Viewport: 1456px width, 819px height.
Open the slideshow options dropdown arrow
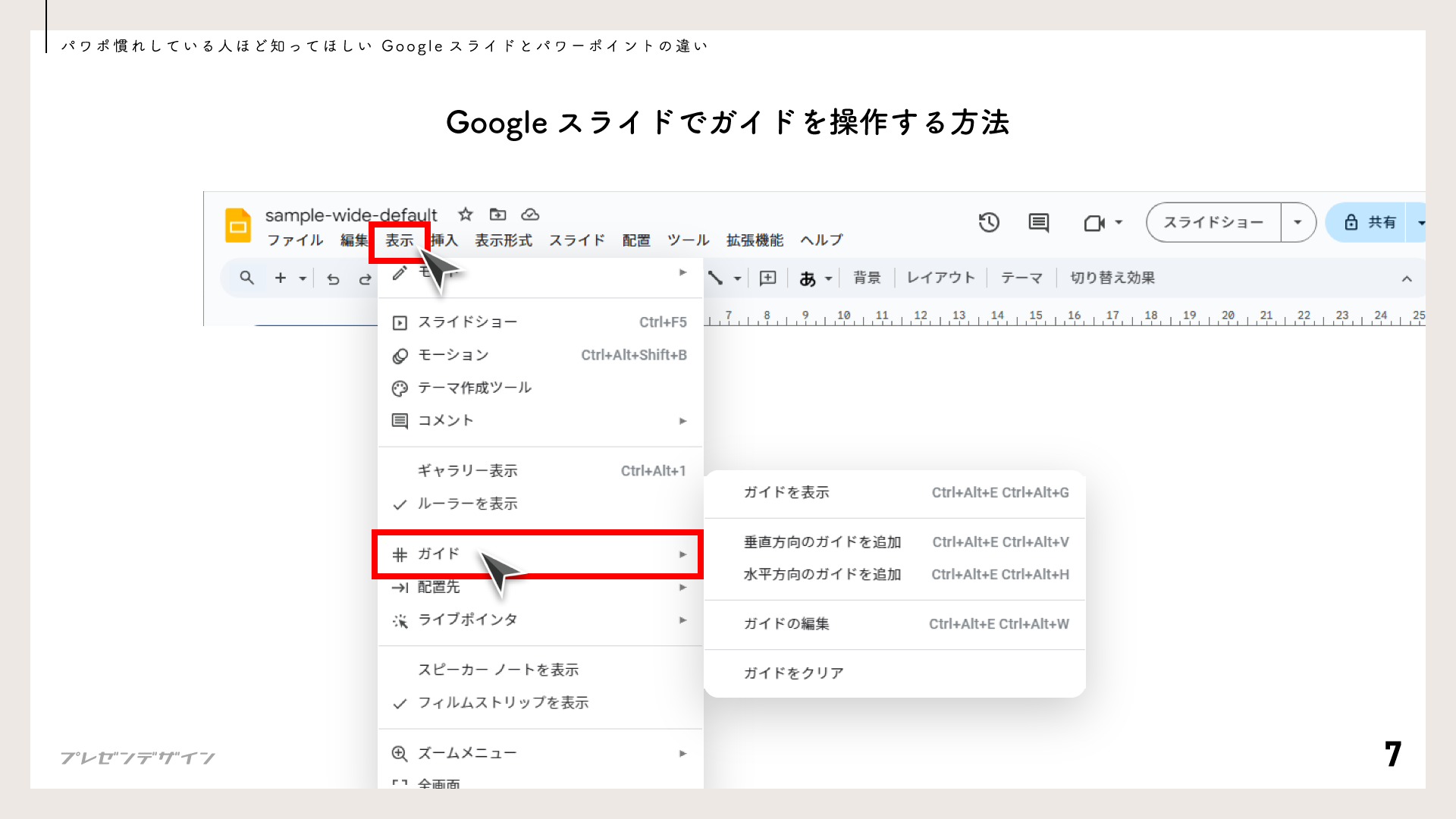(1298, 222)
